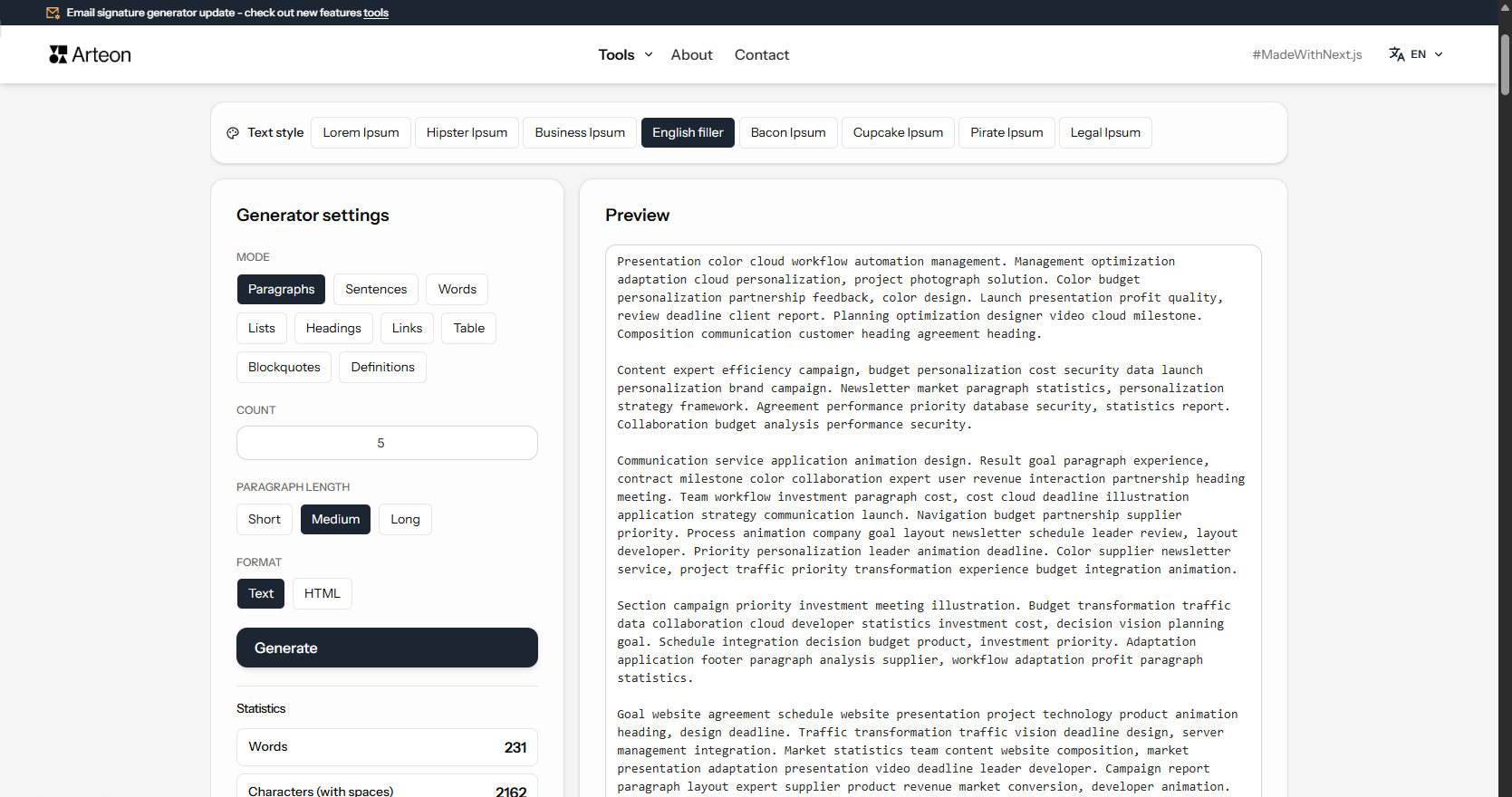Click the Characters (with spaces) statistic row

point(387,786)
